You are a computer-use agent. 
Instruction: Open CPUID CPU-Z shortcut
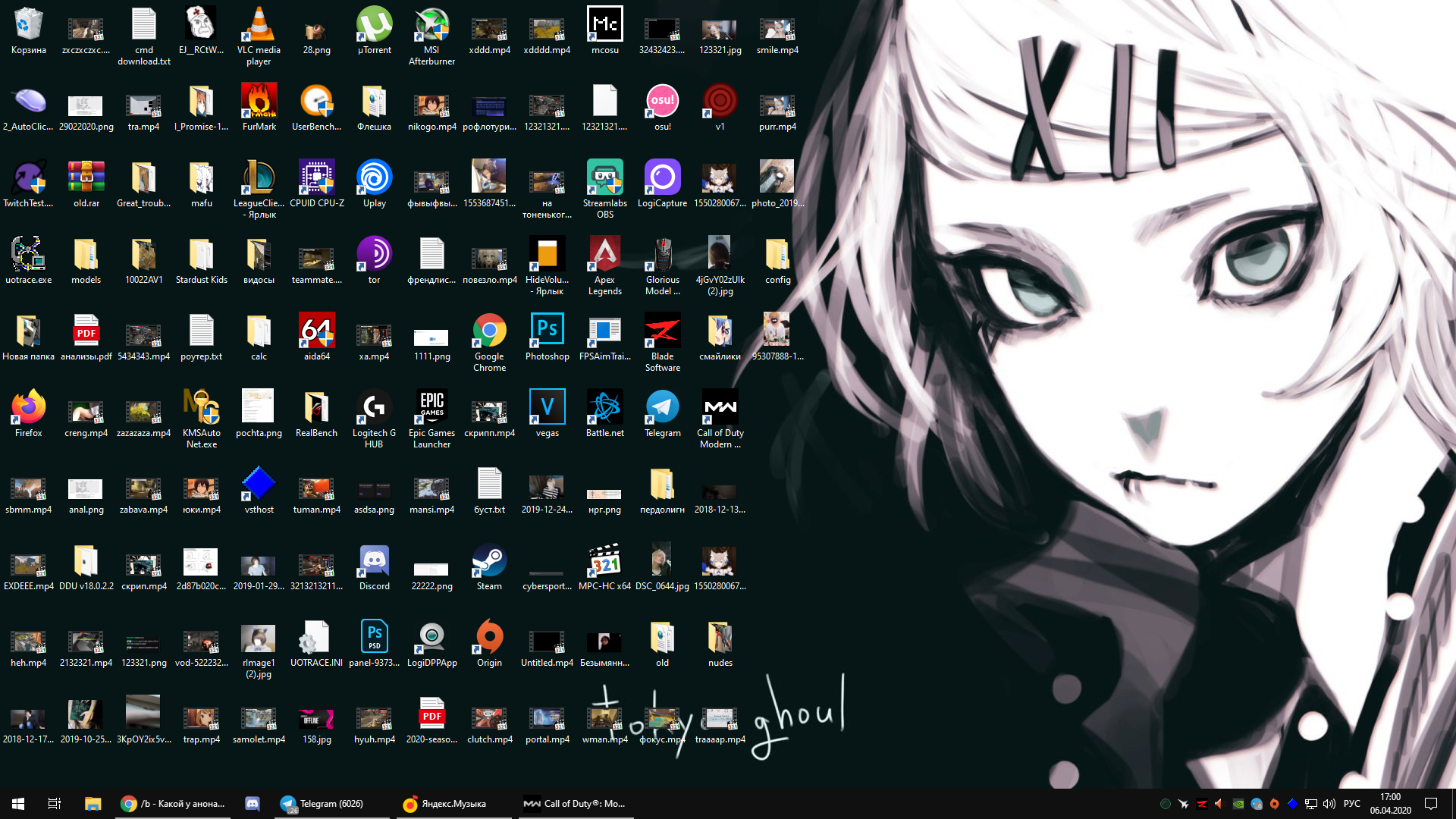click(x=316, y=185)
